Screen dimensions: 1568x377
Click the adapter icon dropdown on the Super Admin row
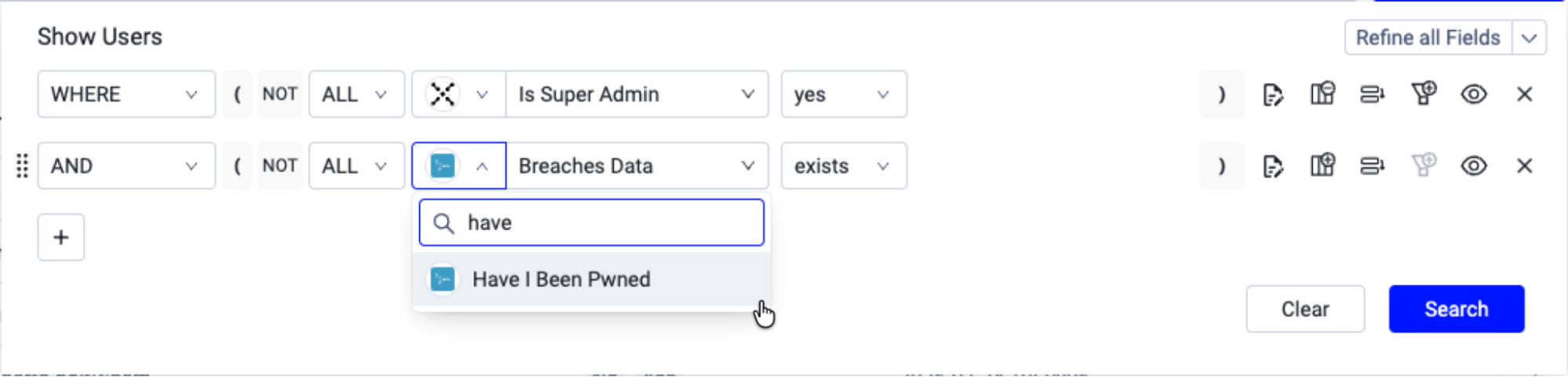[x=459, y=94]
